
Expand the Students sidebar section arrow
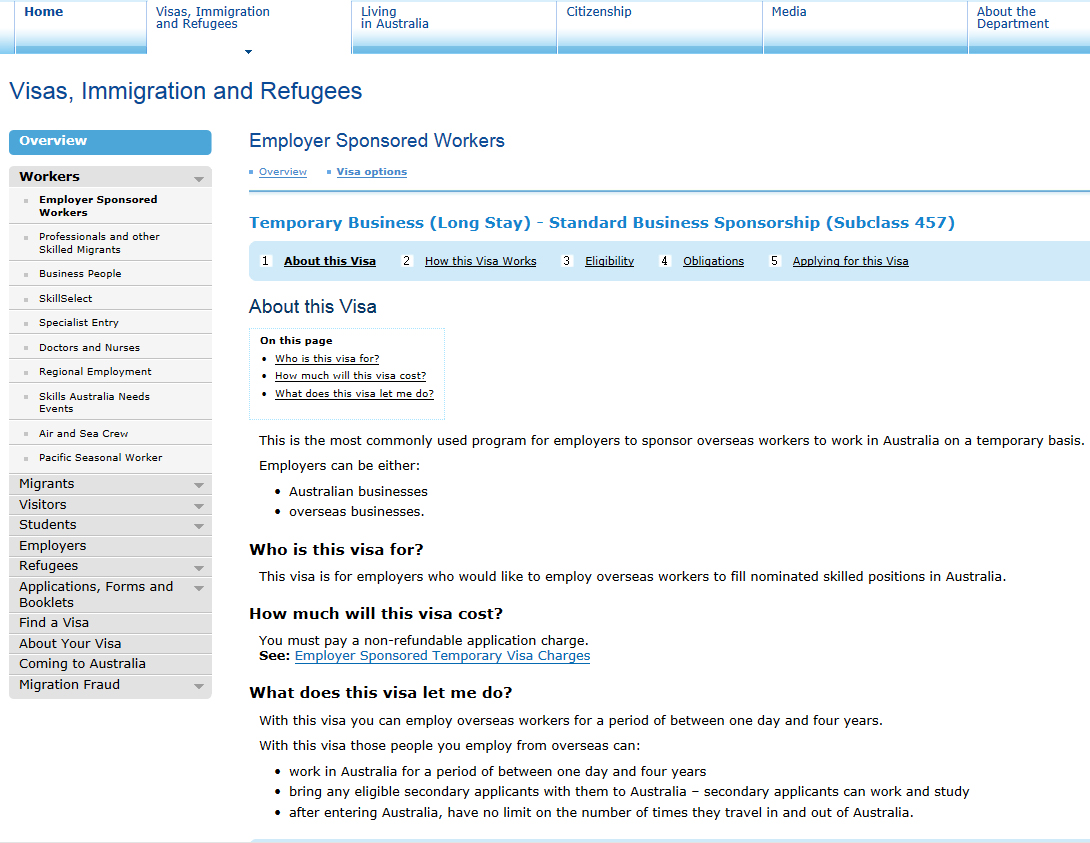(199, 526)
